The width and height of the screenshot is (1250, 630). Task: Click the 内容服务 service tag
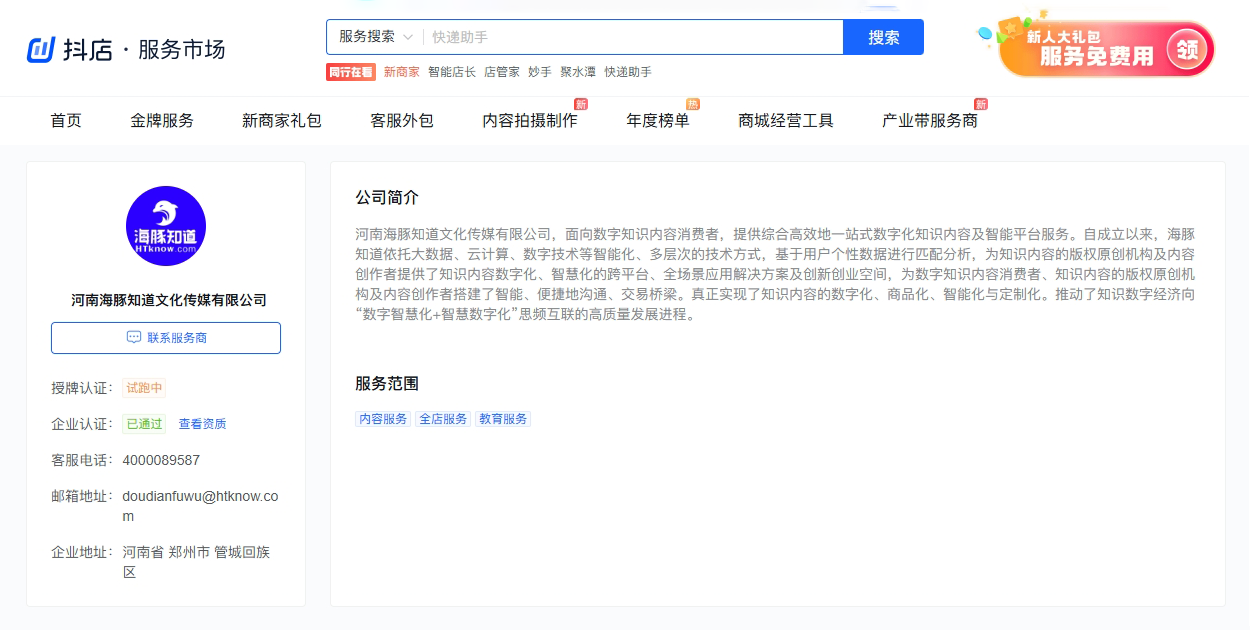(383, 419)
